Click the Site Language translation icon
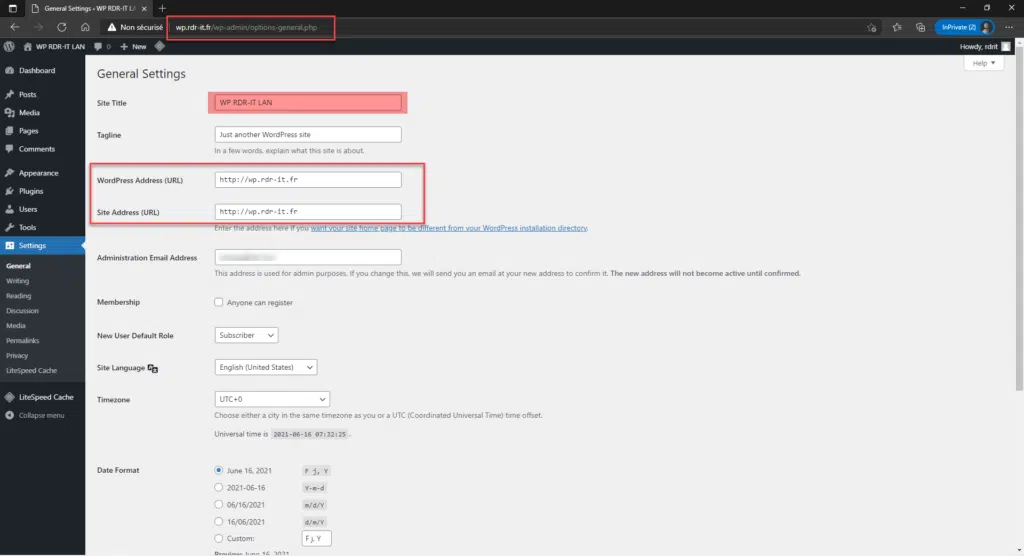Image resolution: width=1024 pixels, height=556 pixels. pos(153,368)
